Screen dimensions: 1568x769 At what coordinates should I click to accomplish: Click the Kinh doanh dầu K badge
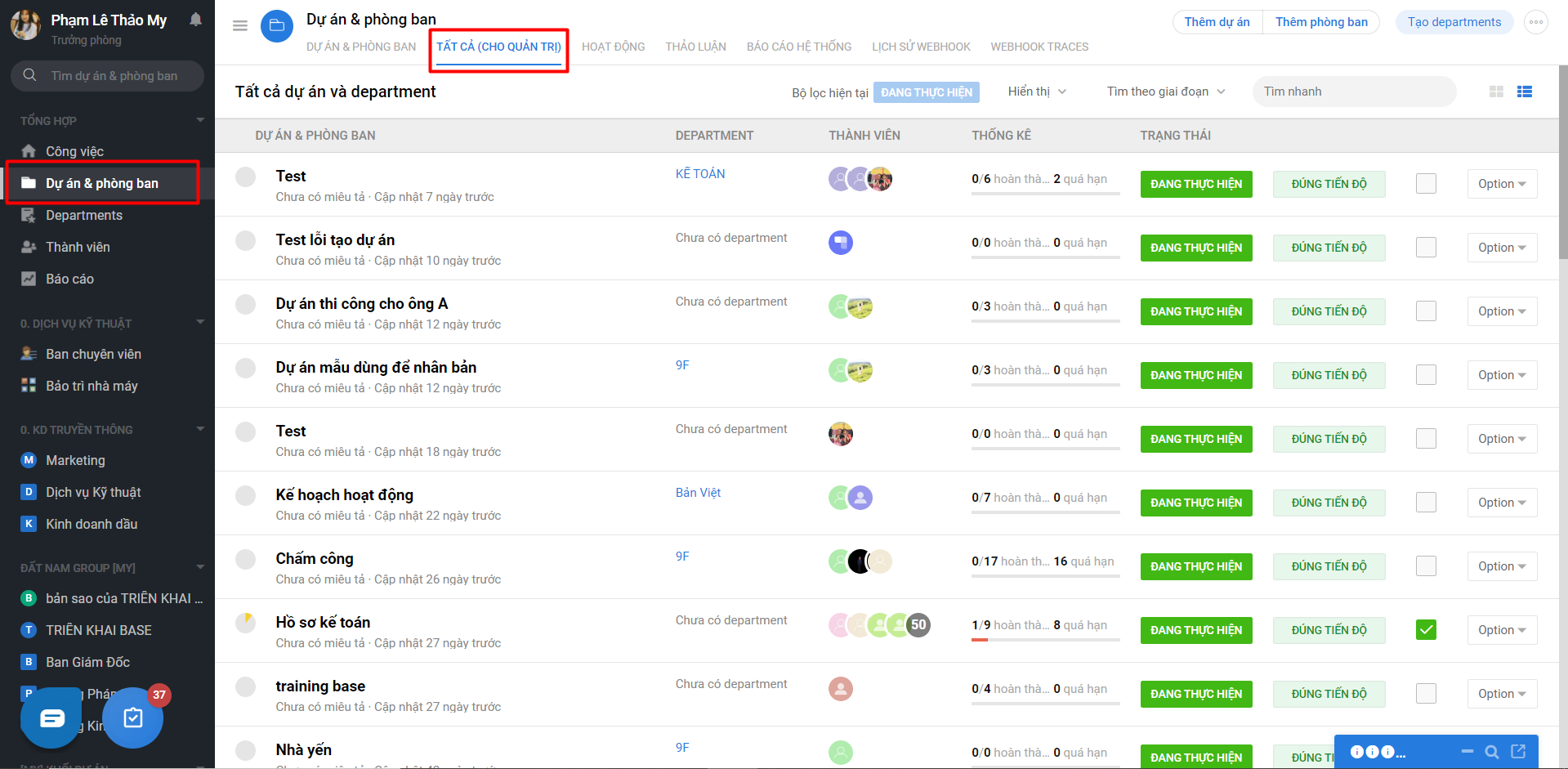click(x=29, y=524)
